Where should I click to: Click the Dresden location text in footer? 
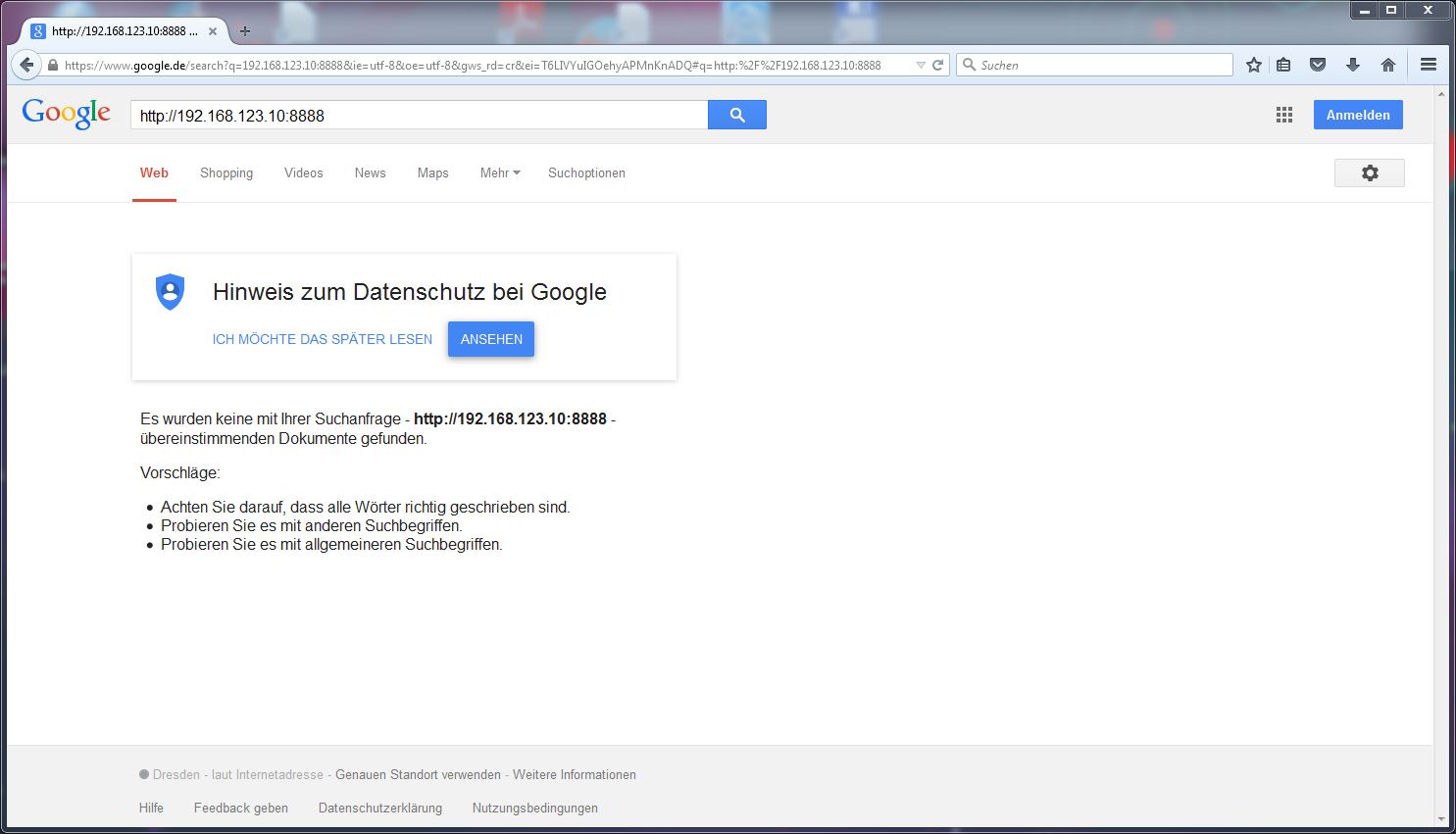(x=176, y=774)
